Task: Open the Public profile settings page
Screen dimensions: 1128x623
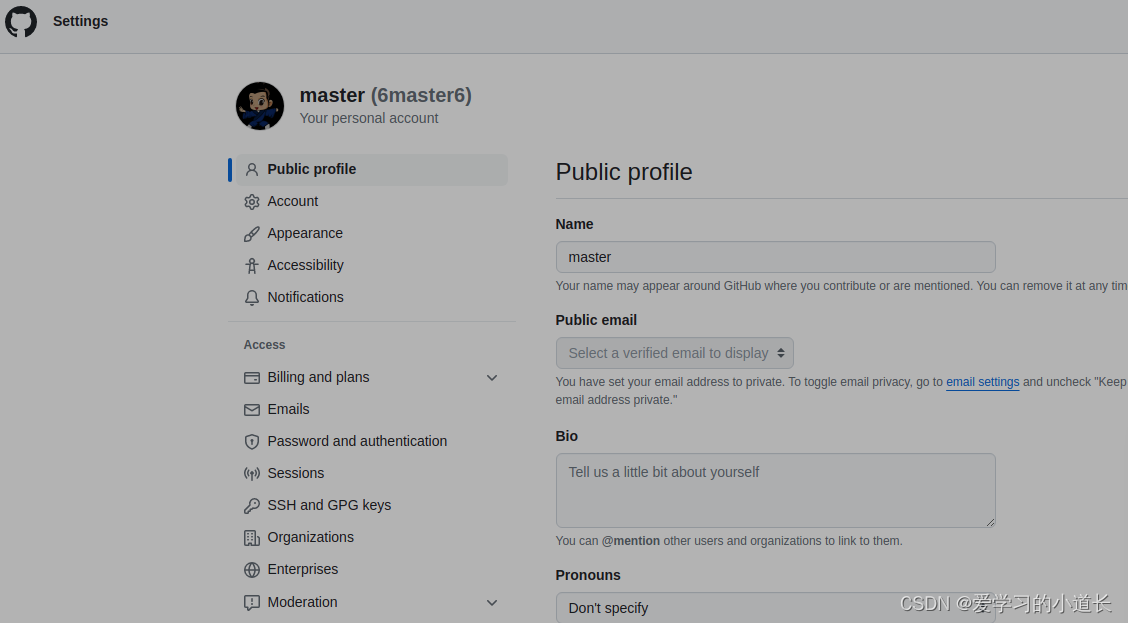Action: pos(372,170)
